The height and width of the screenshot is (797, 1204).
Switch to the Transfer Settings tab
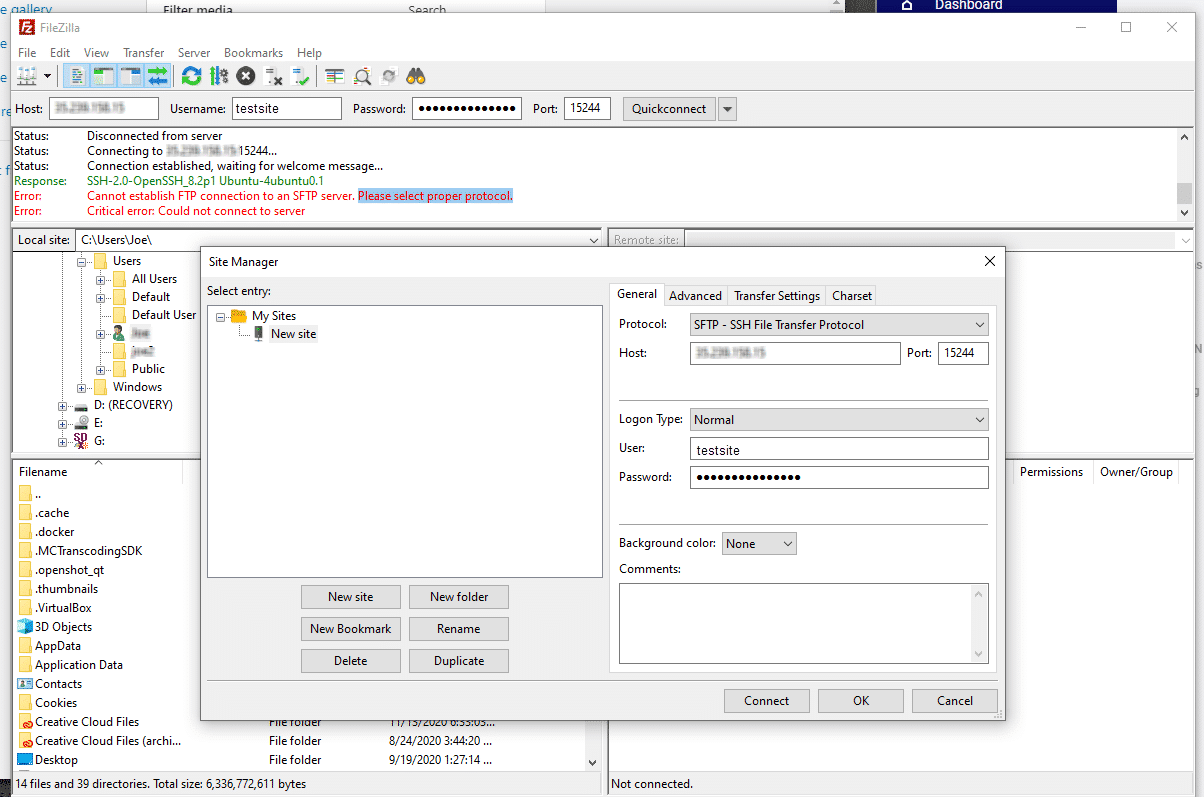tap(776, 295)
